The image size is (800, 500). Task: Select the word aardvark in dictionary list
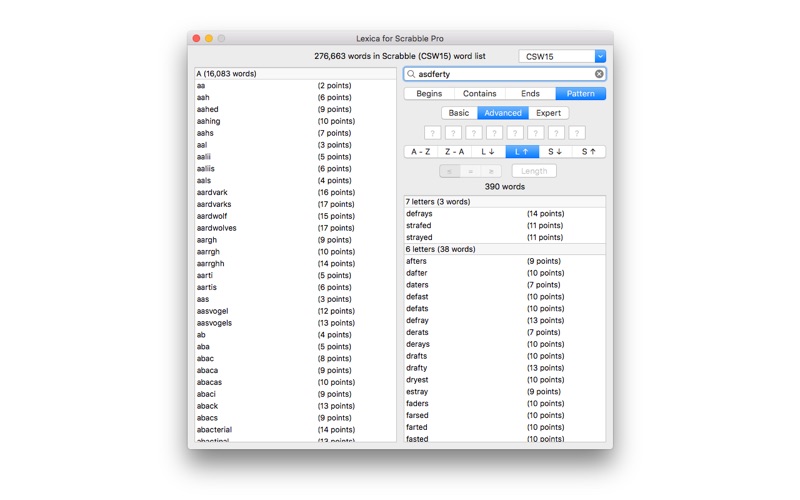[295, 192]
